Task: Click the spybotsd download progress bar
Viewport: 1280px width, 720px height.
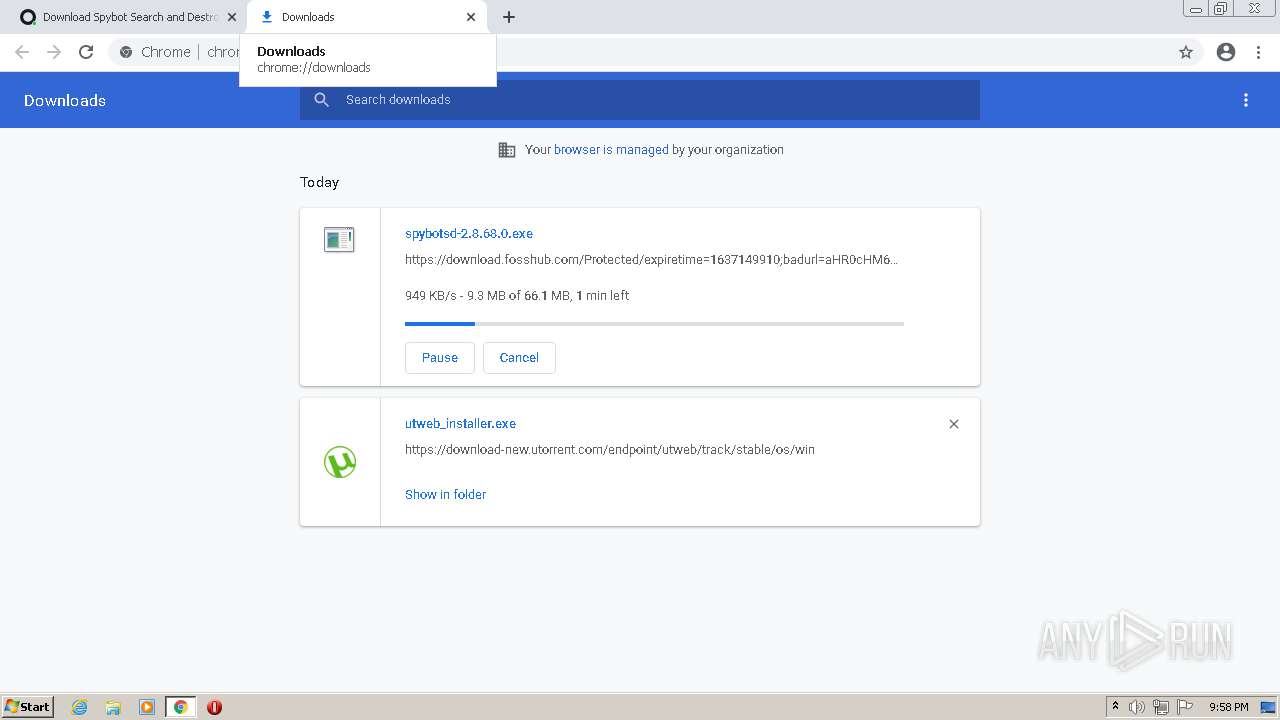Action: 654,324
